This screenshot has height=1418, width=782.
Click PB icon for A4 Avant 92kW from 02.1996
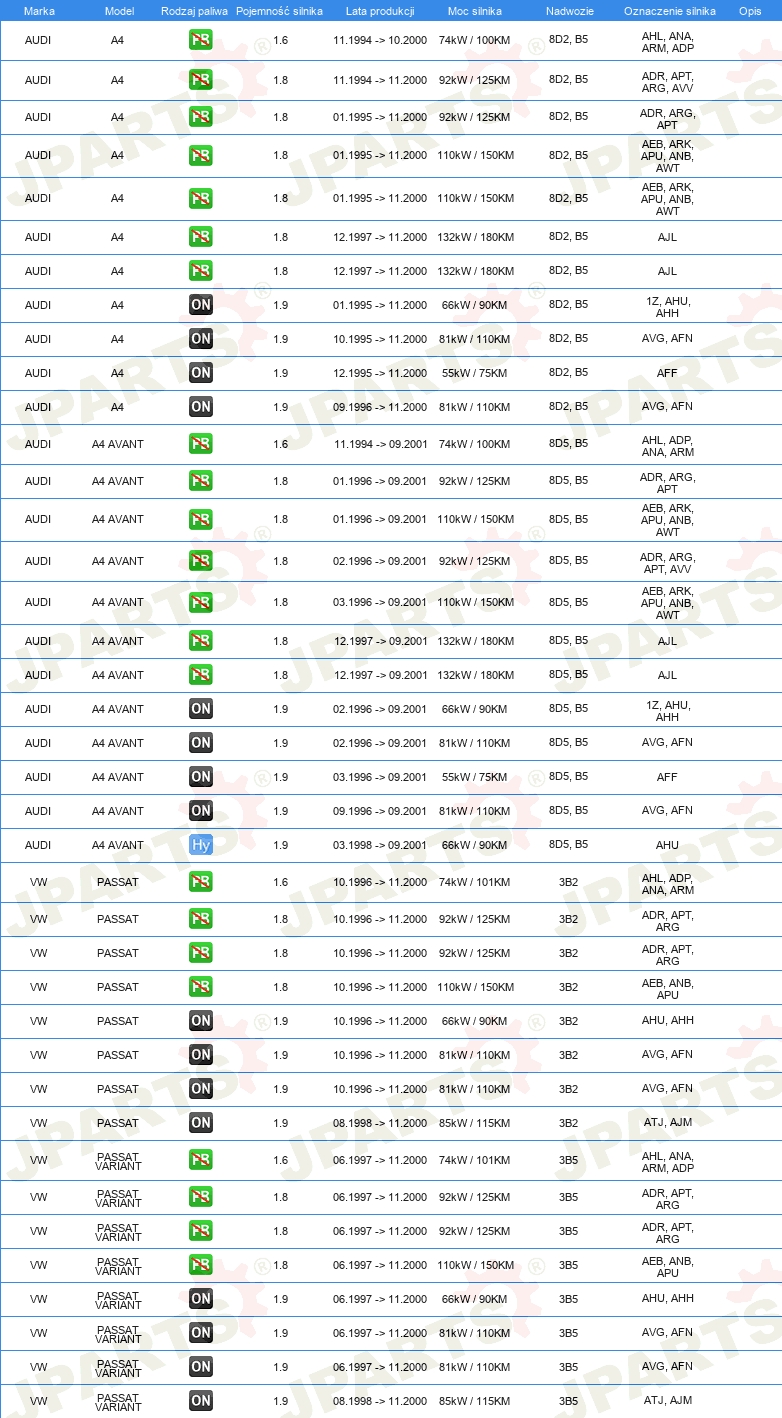click(201, 561)
